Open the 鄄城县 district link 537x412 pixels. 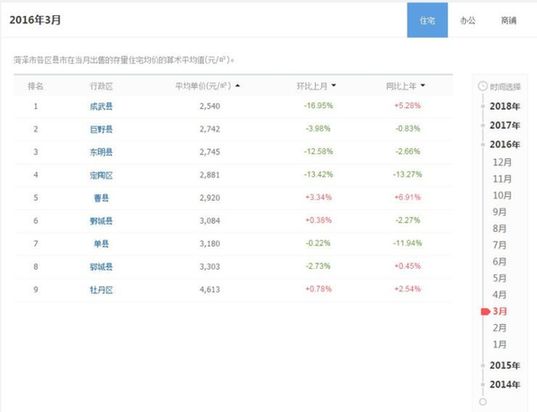click(x=101, y=221)
